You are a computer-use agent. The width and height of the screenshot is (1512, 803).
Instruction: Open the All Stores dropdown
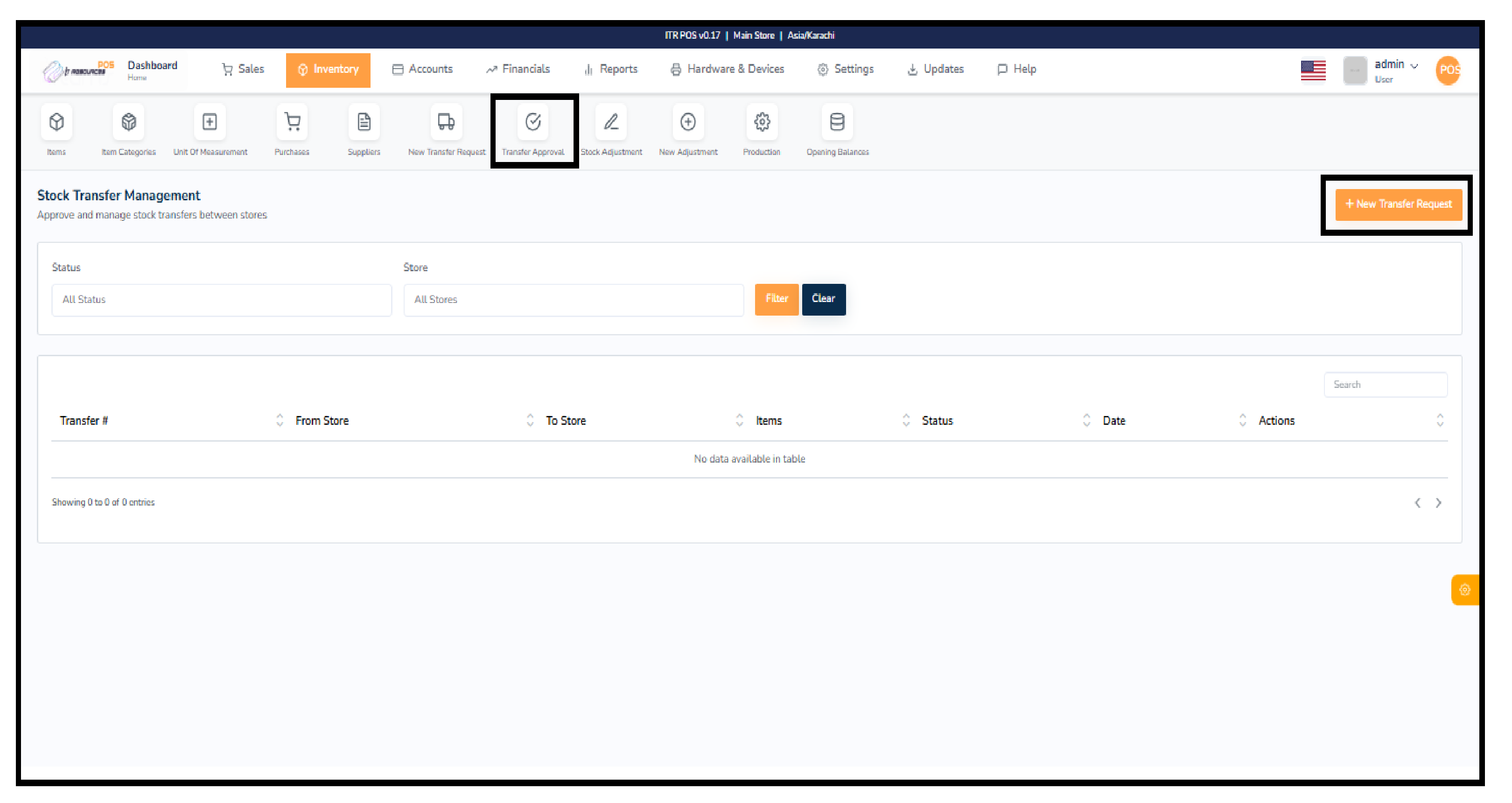coord(574,299)
